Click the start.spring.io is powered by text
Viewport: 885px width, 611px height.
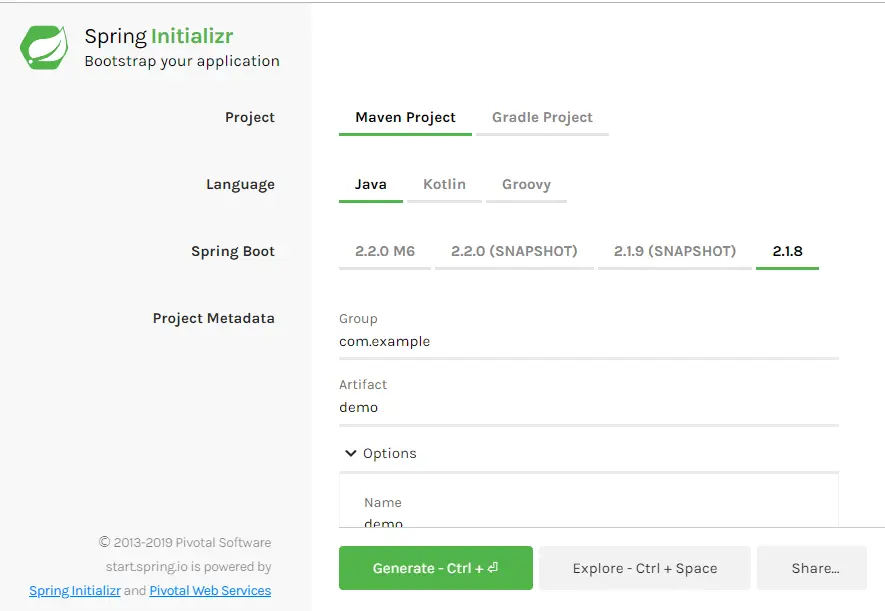pyautogui.click(x=189, y=566)
